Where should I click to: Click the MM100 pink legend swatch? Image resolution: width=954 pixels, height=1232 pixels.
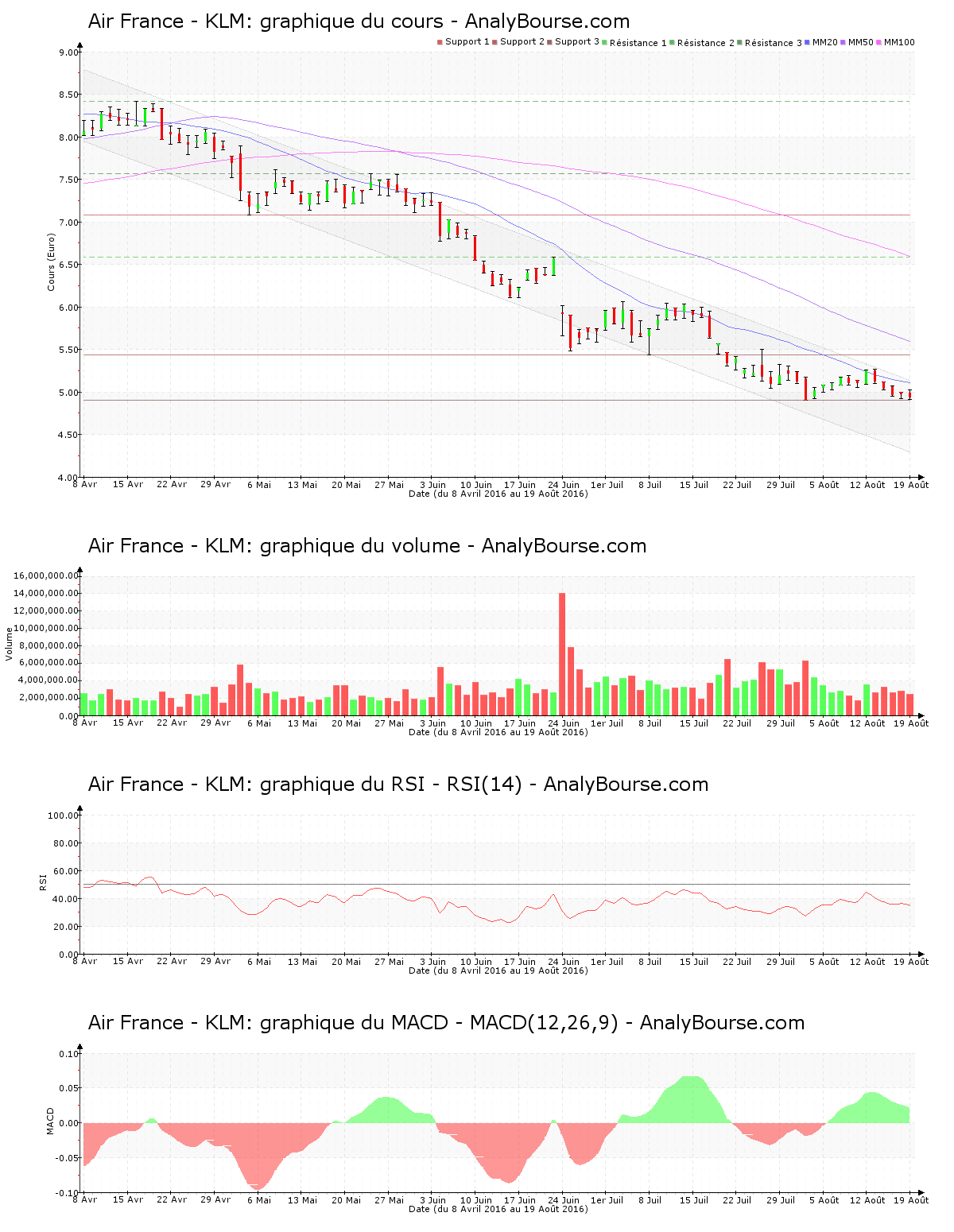click(880, 42)
